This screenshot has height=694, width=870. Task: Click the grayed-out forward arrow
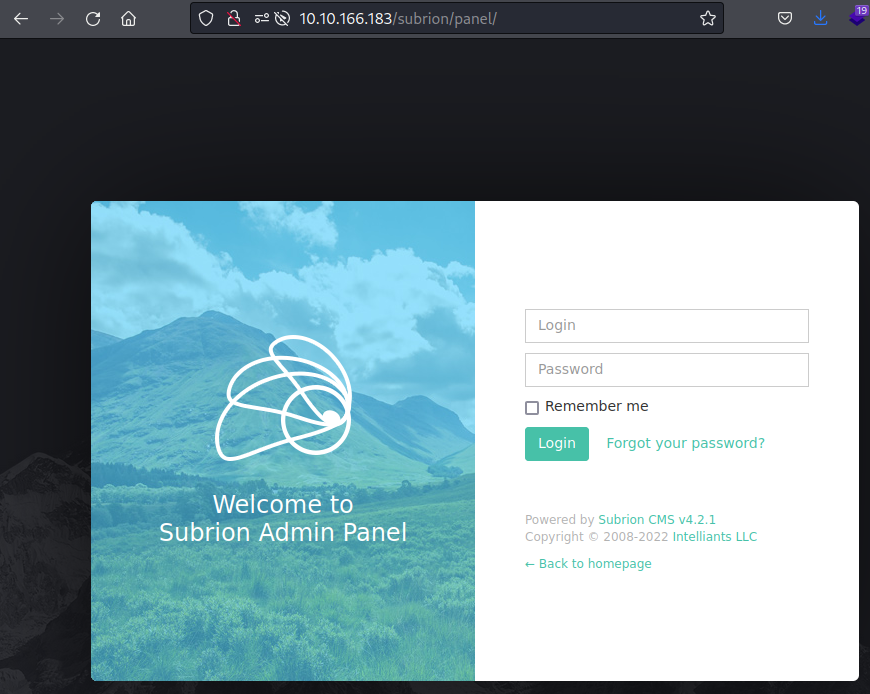pos(57,18)
